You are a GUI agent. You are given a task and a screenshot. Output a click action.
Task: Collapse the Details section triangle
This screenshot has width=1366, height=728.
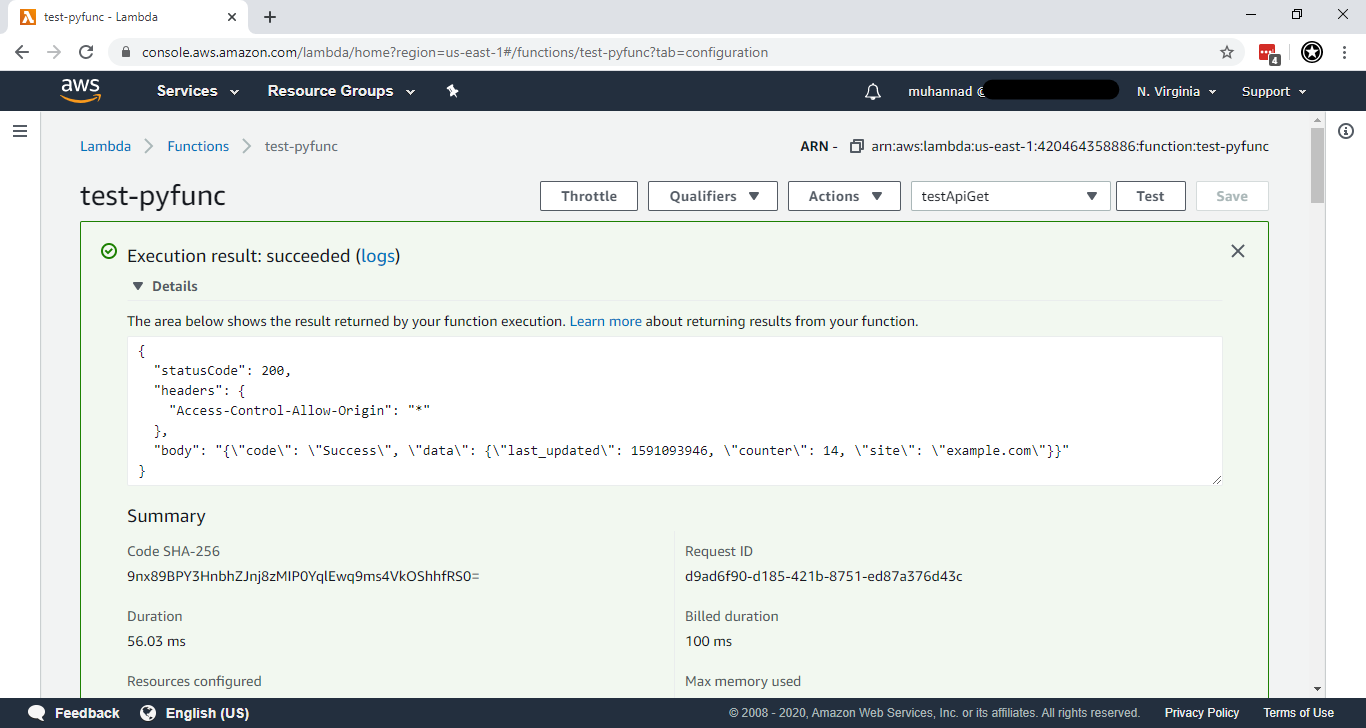tap(138, 286)
